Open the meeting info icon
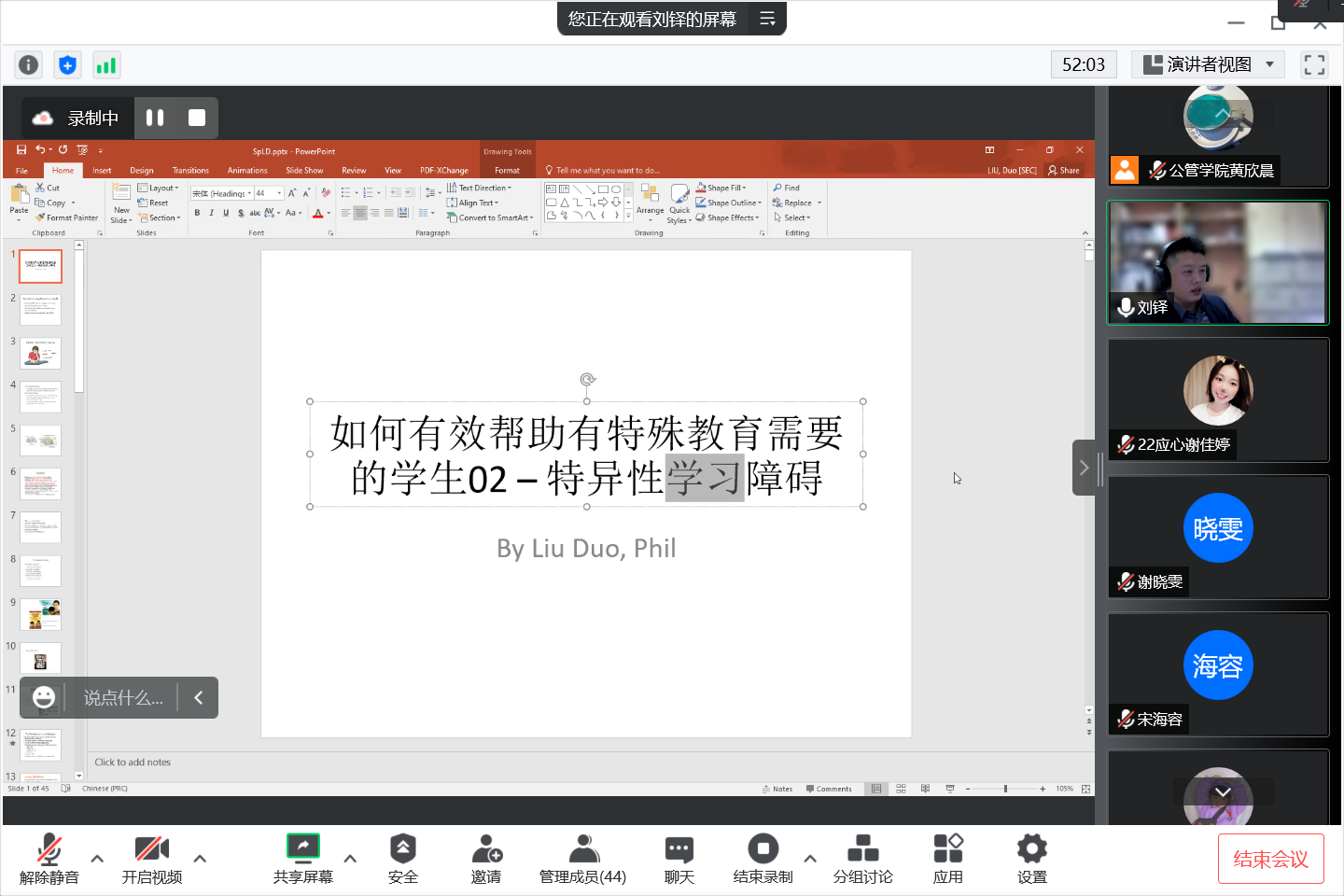The image size is (1344, 896). (29, 64)
